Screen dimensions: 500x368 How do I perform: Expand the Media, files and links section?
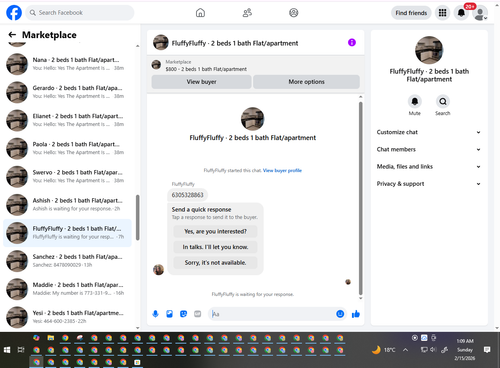coord(429,167)
